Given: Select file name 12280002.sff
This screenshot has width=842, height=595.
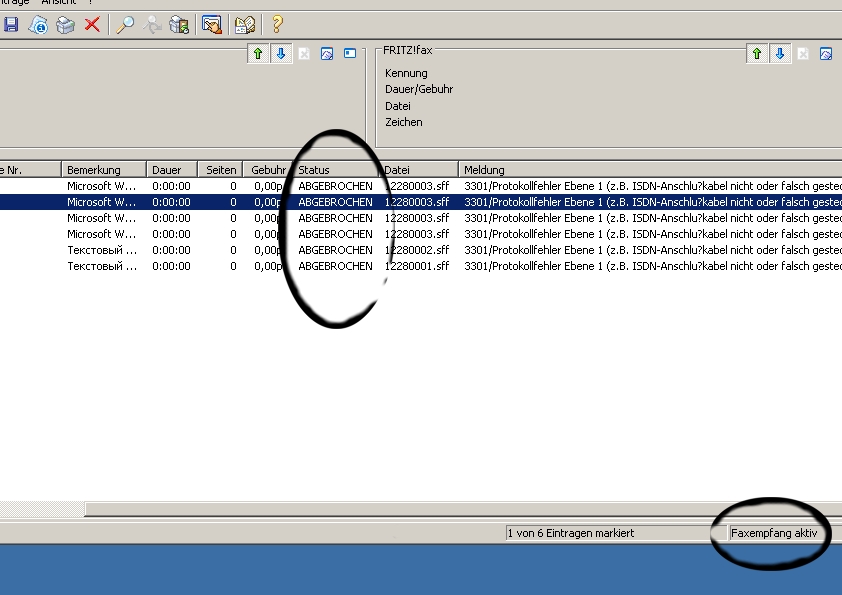Looking at the screenshot, I should pyautogui.click(x=417, y=250).
